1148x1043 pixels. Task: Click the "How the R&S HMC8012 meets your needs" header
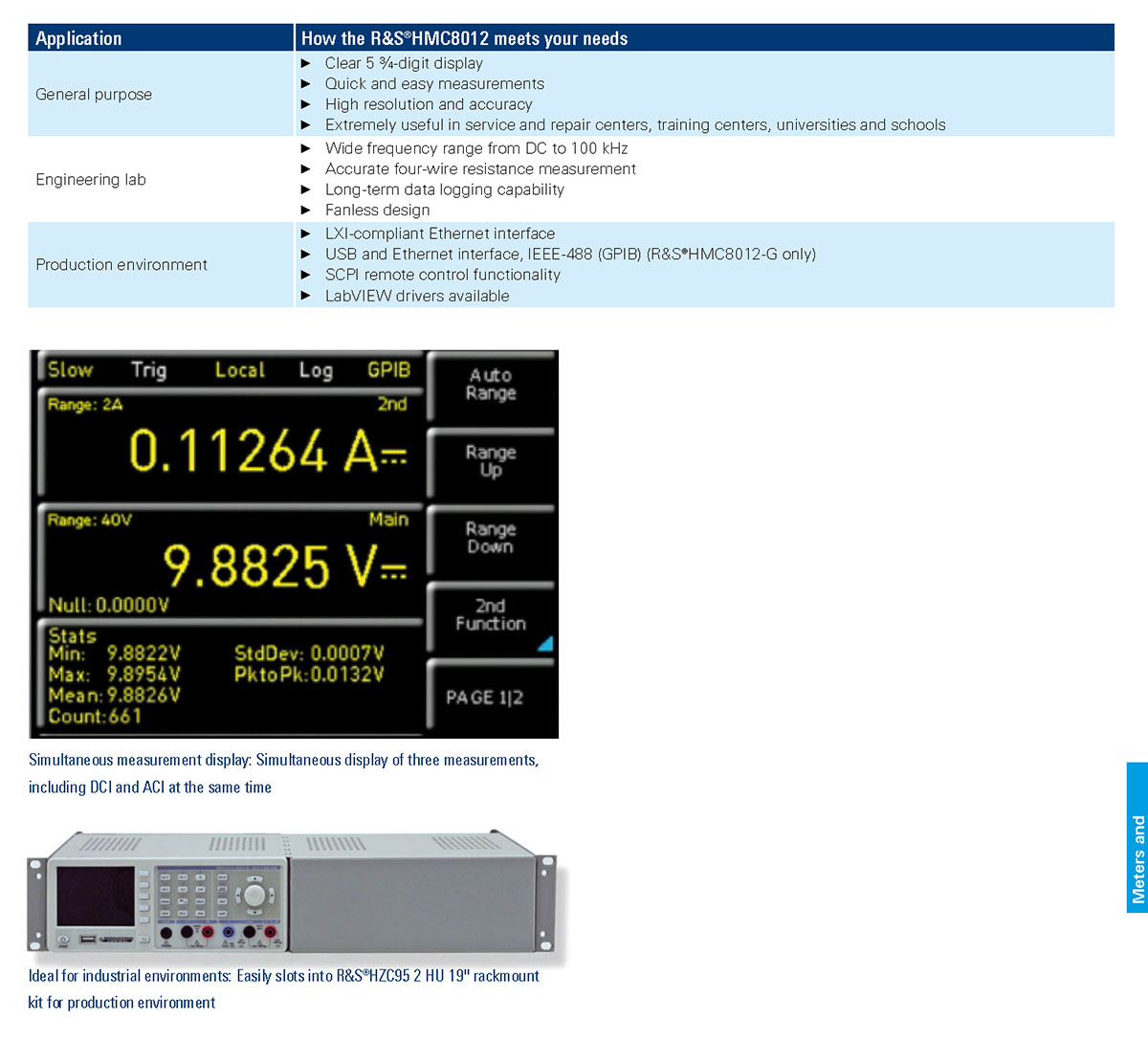tap(464, 38)
